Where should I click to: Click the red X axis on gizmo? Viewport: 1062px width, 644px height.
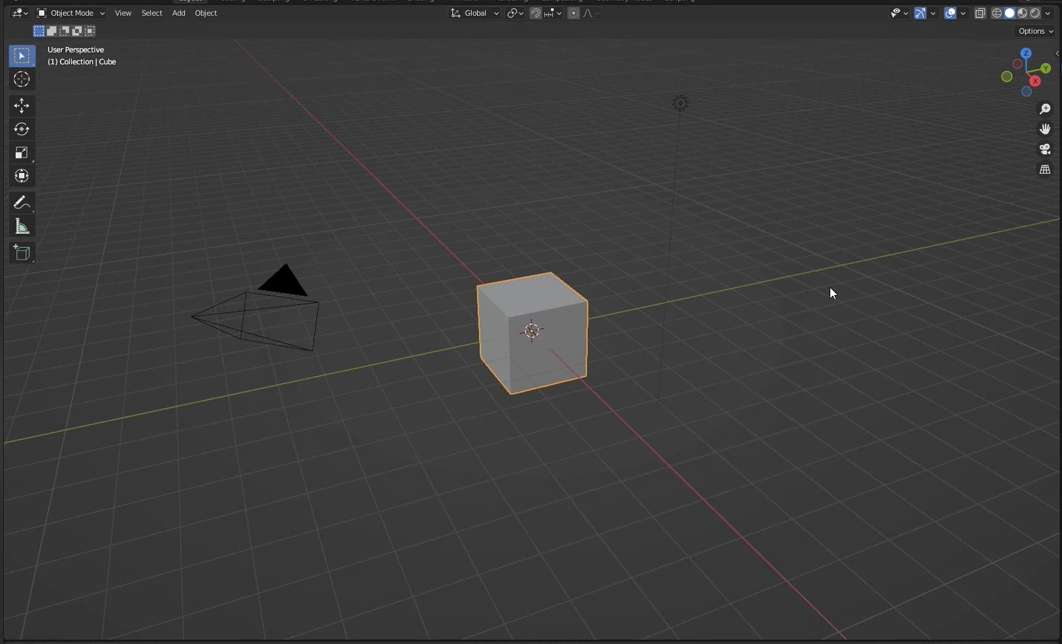pos(1035,81)
